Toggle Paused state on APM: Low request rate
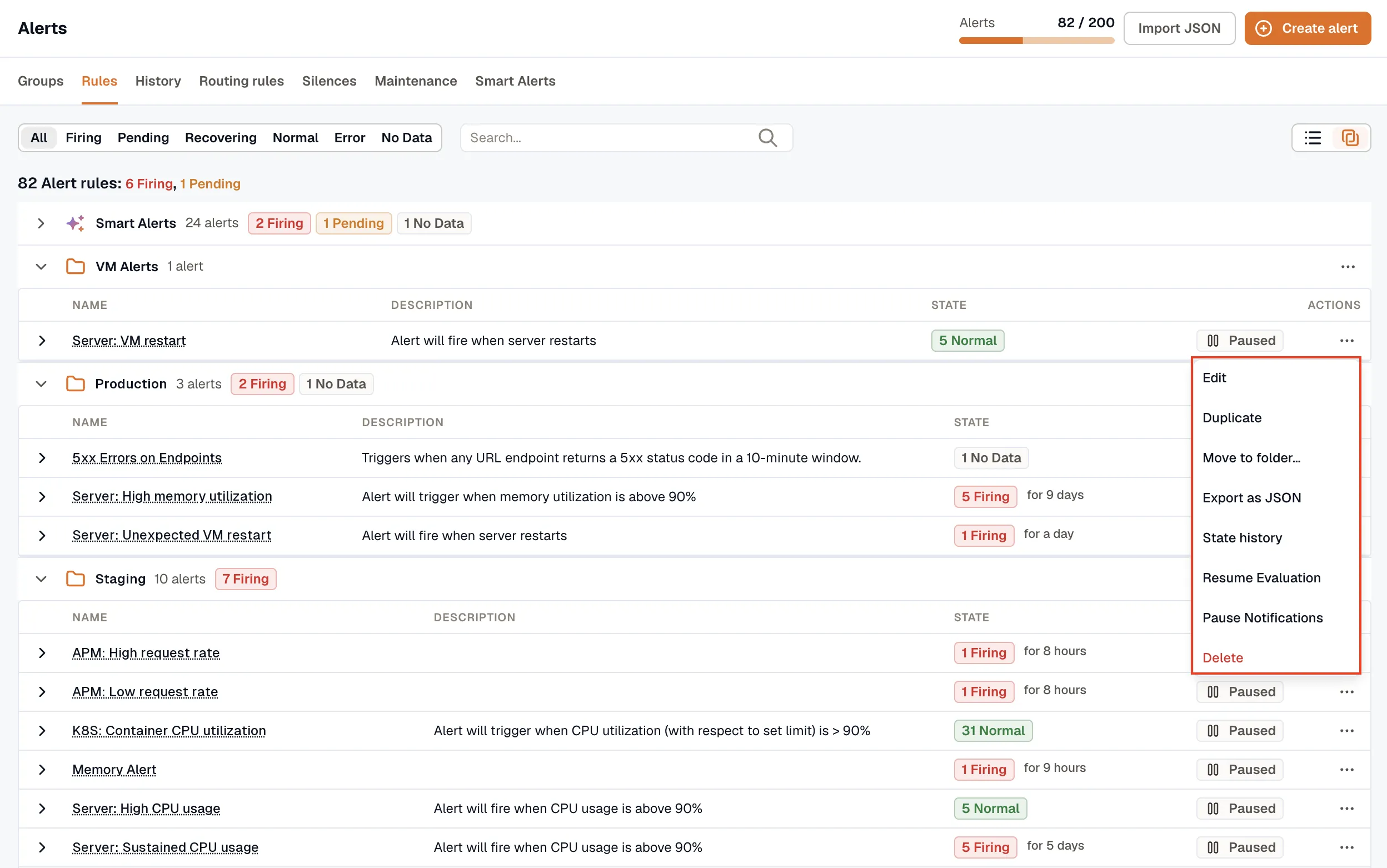 (x=1239, y=692)
